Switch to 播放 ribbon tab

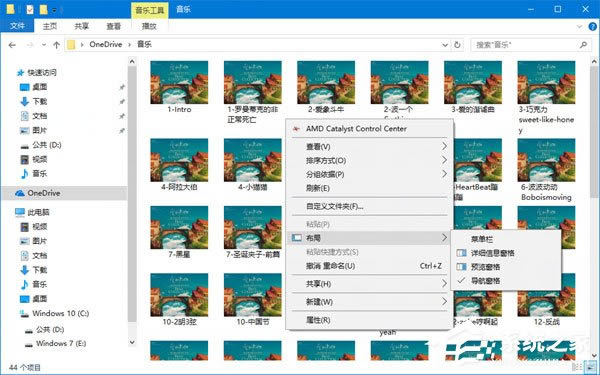[x=149, y=26]
